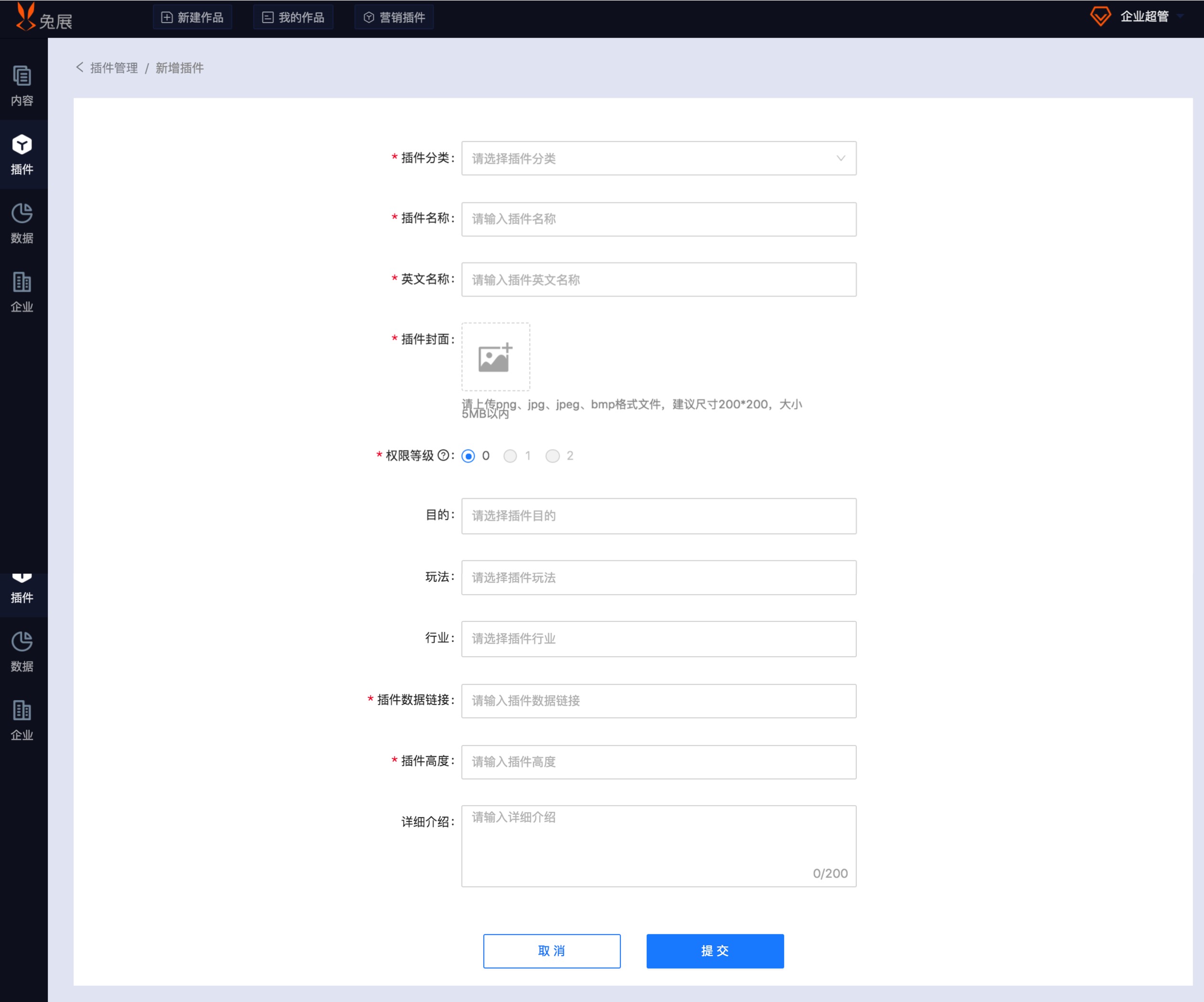Open the 插件分类 dropdown

tap(659, 158)
